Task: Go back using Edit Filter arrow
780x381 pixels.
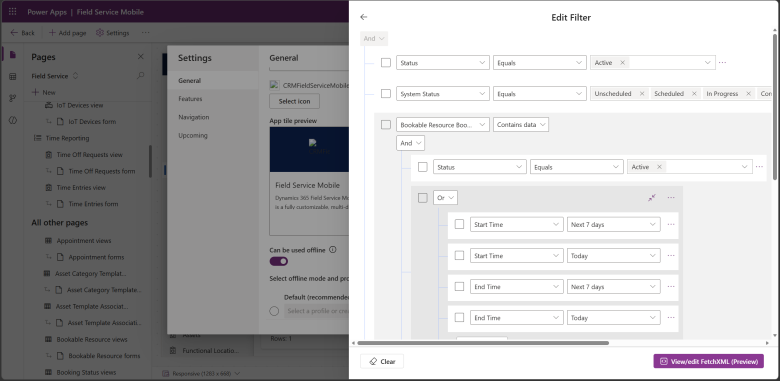Action: 364,17
